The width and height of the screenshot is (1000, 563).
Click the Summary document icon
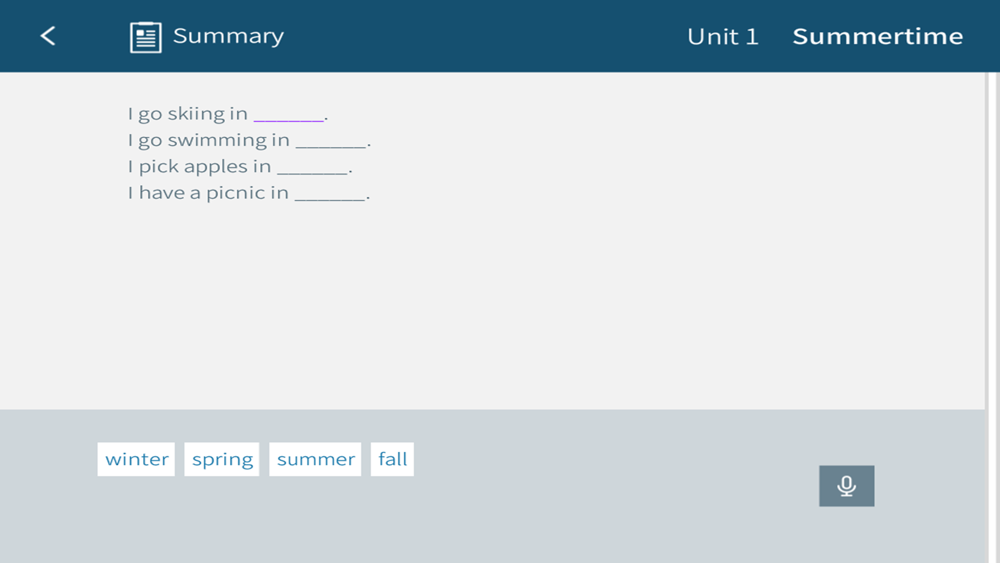click(145, 37)
